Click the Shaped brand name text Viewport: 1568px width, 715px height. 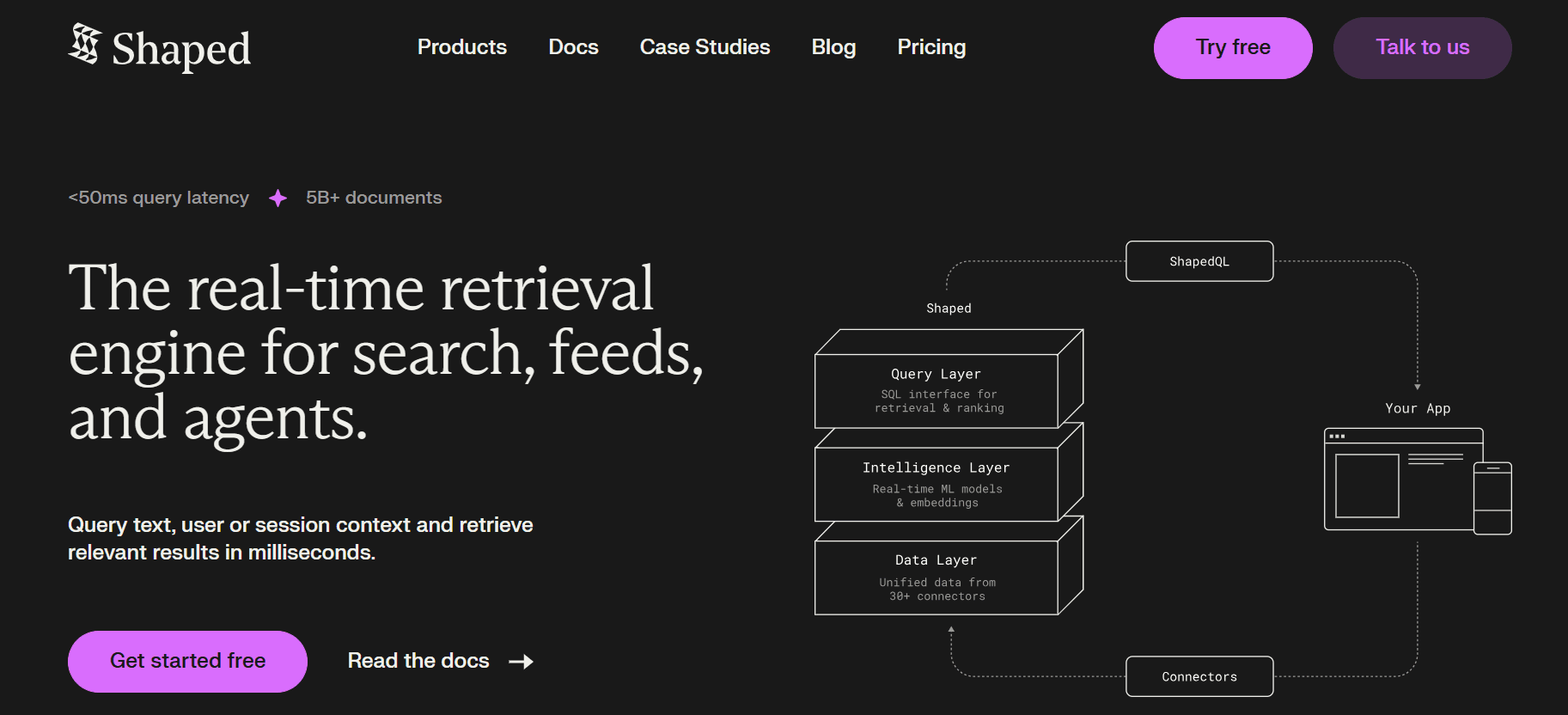[x=181, y=49]
